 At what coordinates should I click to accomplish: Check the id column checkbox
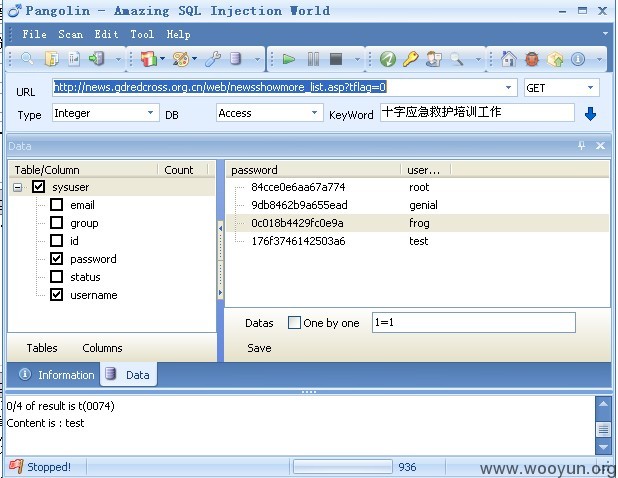point(56,240)
